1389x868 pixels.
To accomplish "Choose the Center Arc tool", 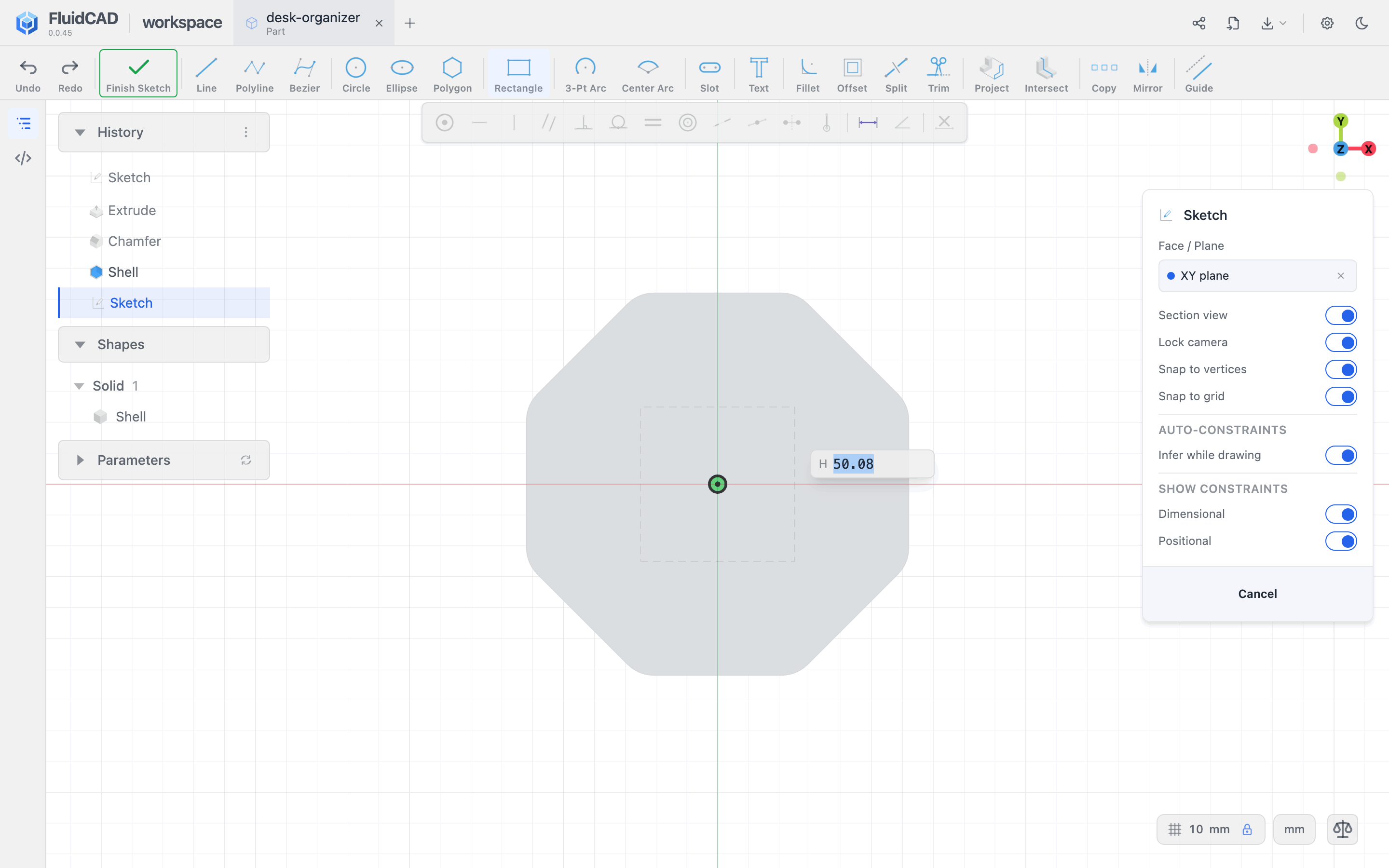I will tap(647, 74).
